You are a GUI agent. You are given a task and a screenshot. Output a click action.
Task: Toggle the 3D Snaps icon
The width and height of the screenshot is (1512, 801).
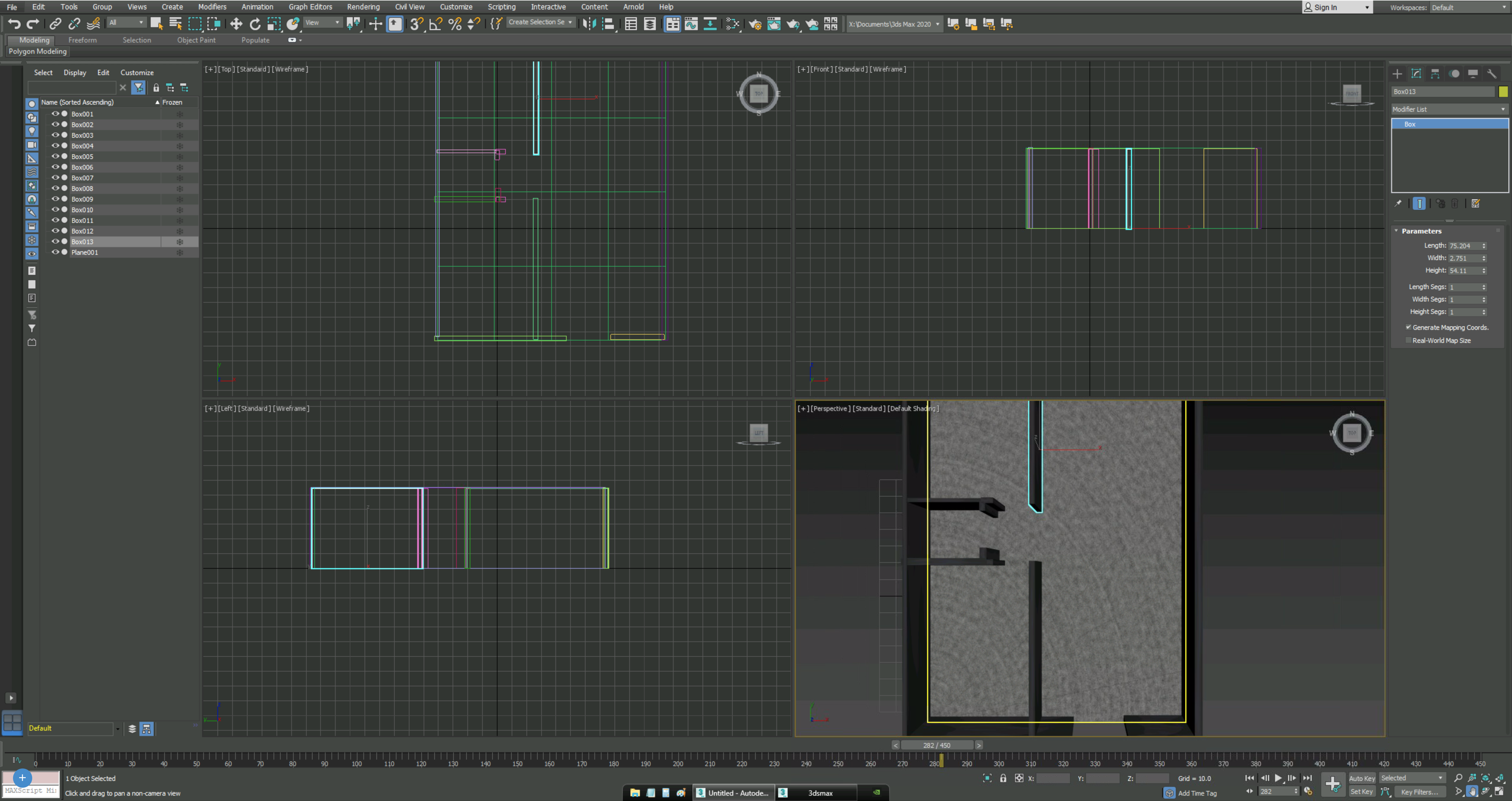point(417,23)
